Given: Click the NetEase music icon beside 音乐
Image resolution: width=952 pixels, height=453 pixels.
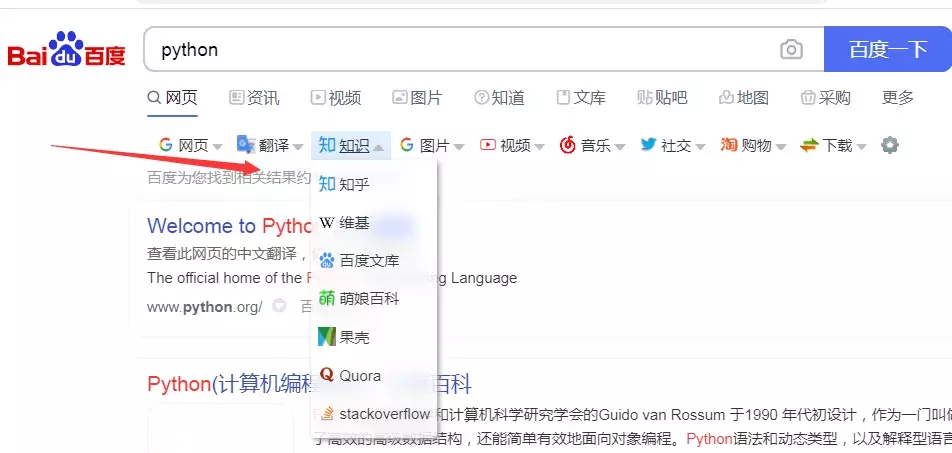Looking at the screenshot, I should coord(568,145).
